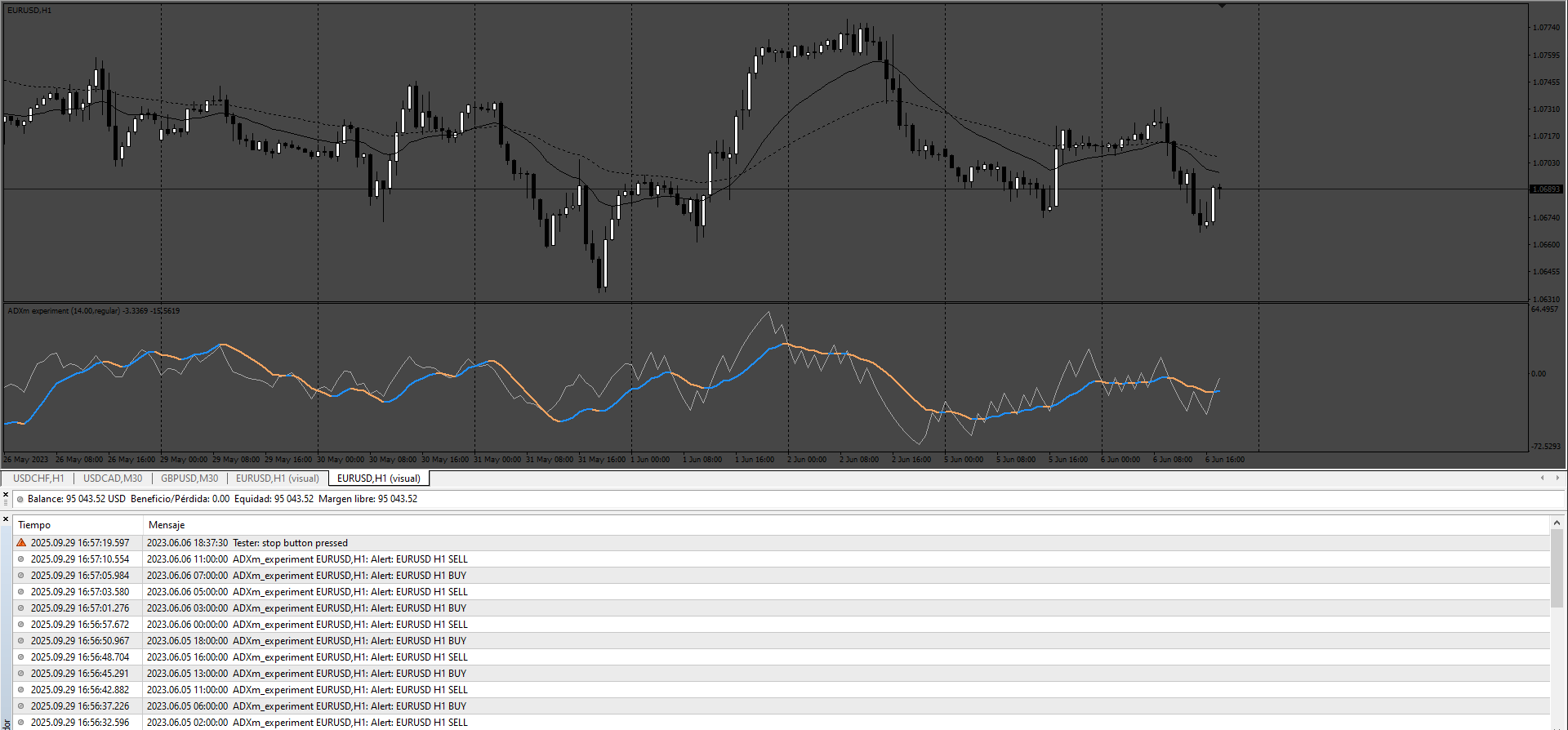Close the journal log panel

tap(6, 519)
